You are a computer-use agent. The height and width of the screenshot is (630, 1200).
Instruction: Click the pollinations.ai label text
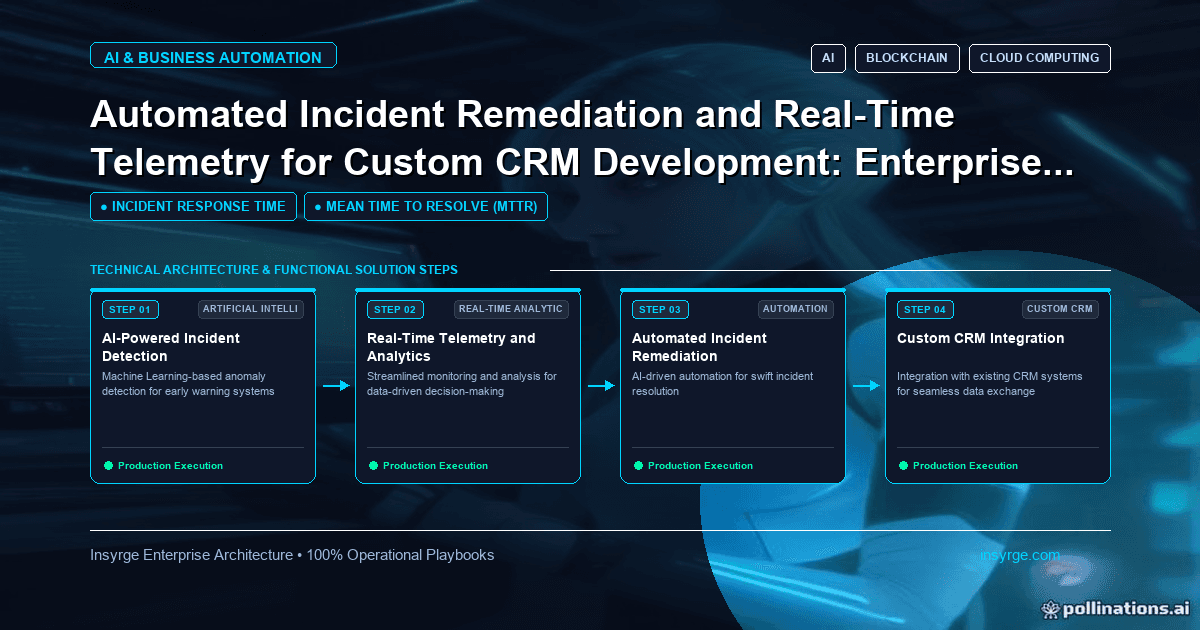(x=1126, y=608)
